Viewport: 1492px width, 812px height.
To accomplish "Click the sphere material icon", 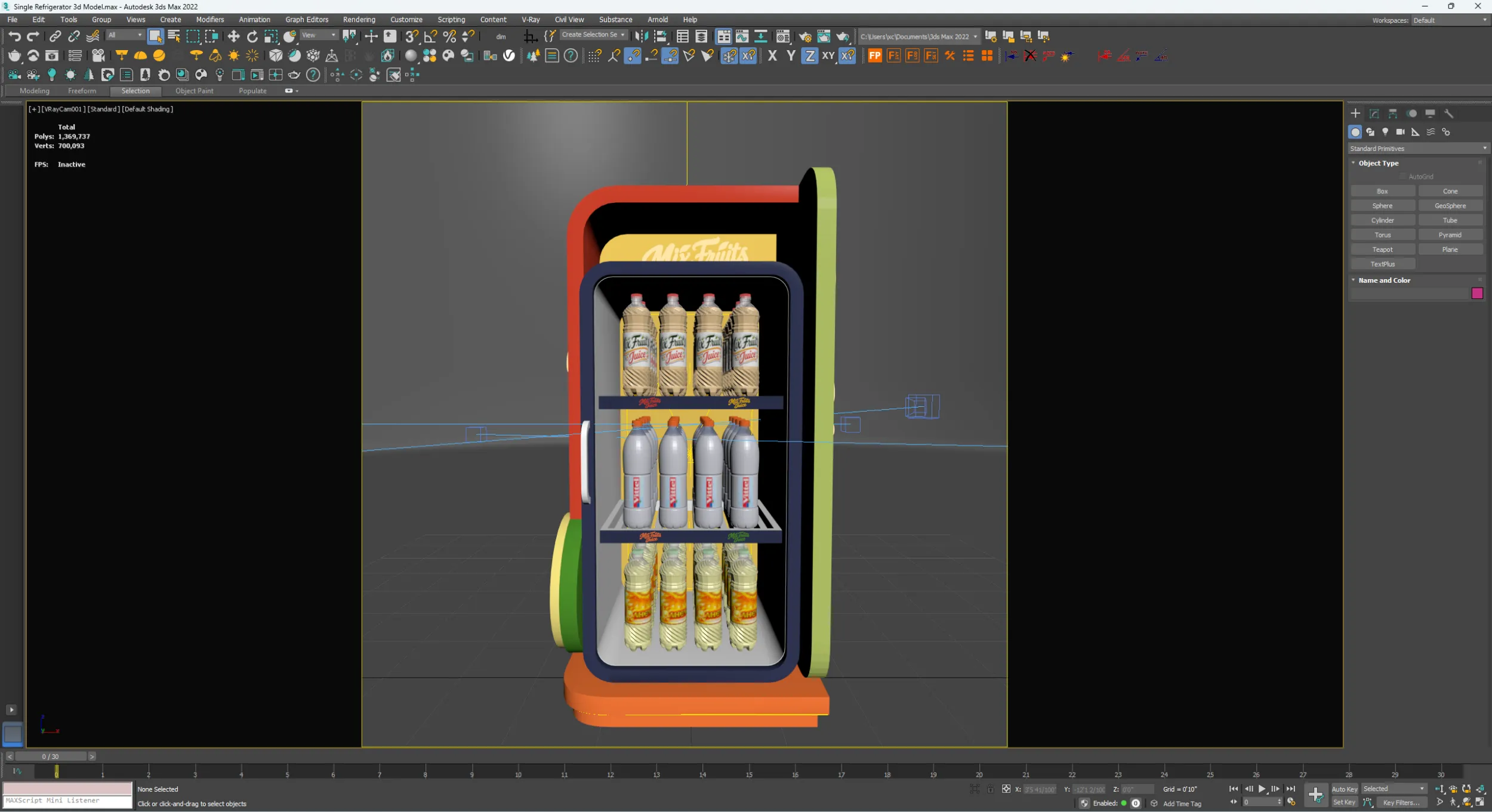I will point(411,55).
